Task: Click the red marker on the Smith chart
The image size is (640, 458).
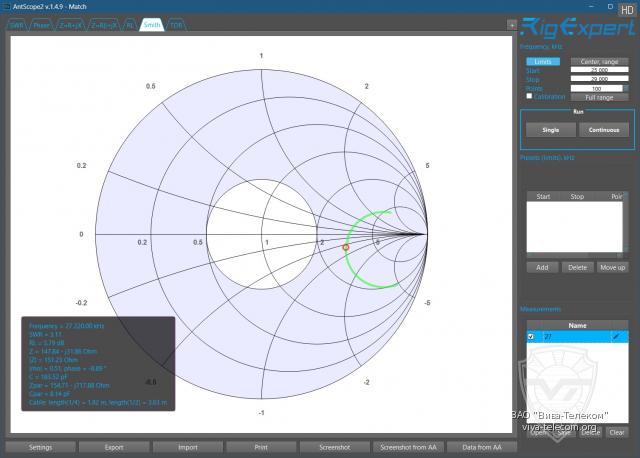Action: coord(346,246)
